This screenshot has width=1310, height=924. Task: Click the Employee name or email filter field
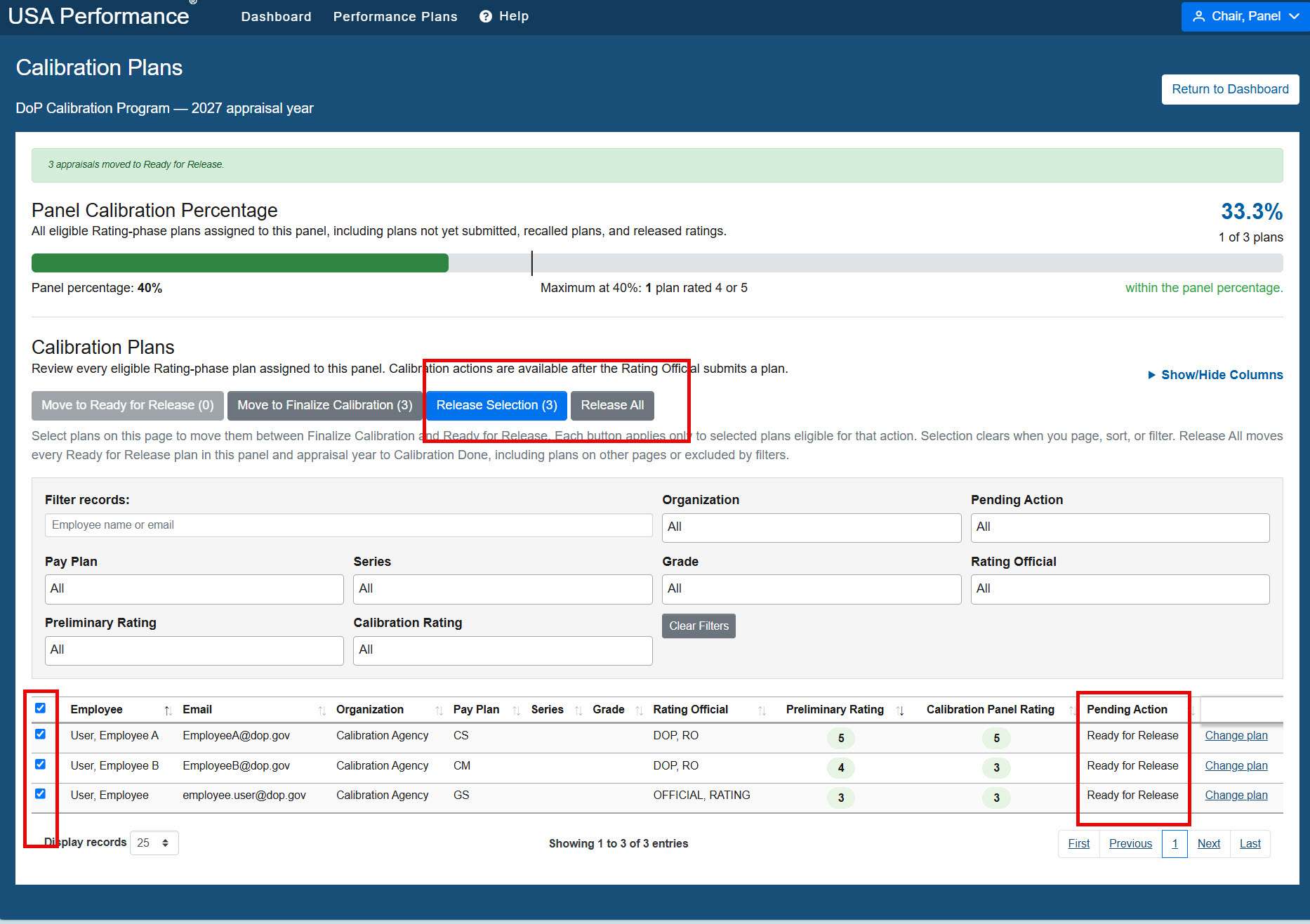click(348, 525)
